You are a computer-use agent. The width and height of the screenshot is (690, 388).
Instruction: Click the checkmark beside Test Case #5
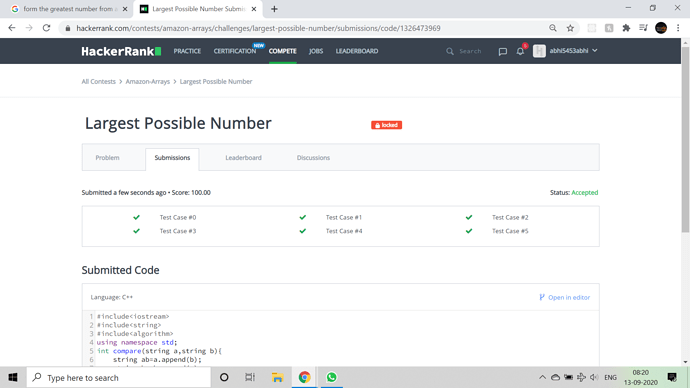(x=469, y=231)
